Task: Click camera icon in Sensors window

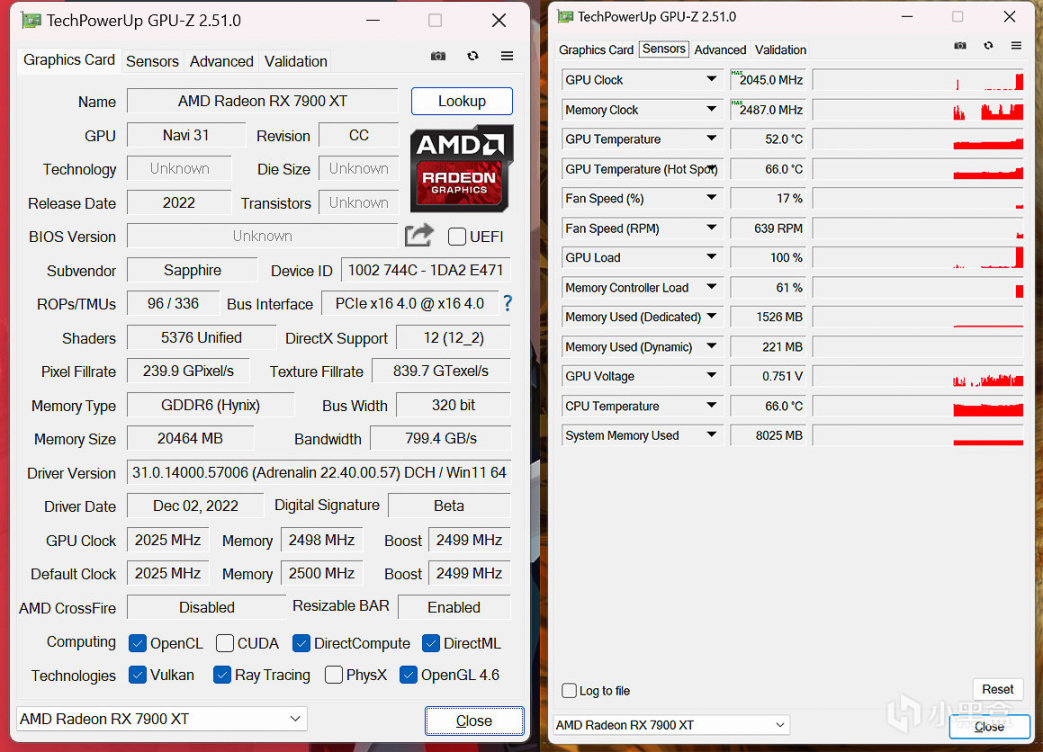Action: click(960, 45)
